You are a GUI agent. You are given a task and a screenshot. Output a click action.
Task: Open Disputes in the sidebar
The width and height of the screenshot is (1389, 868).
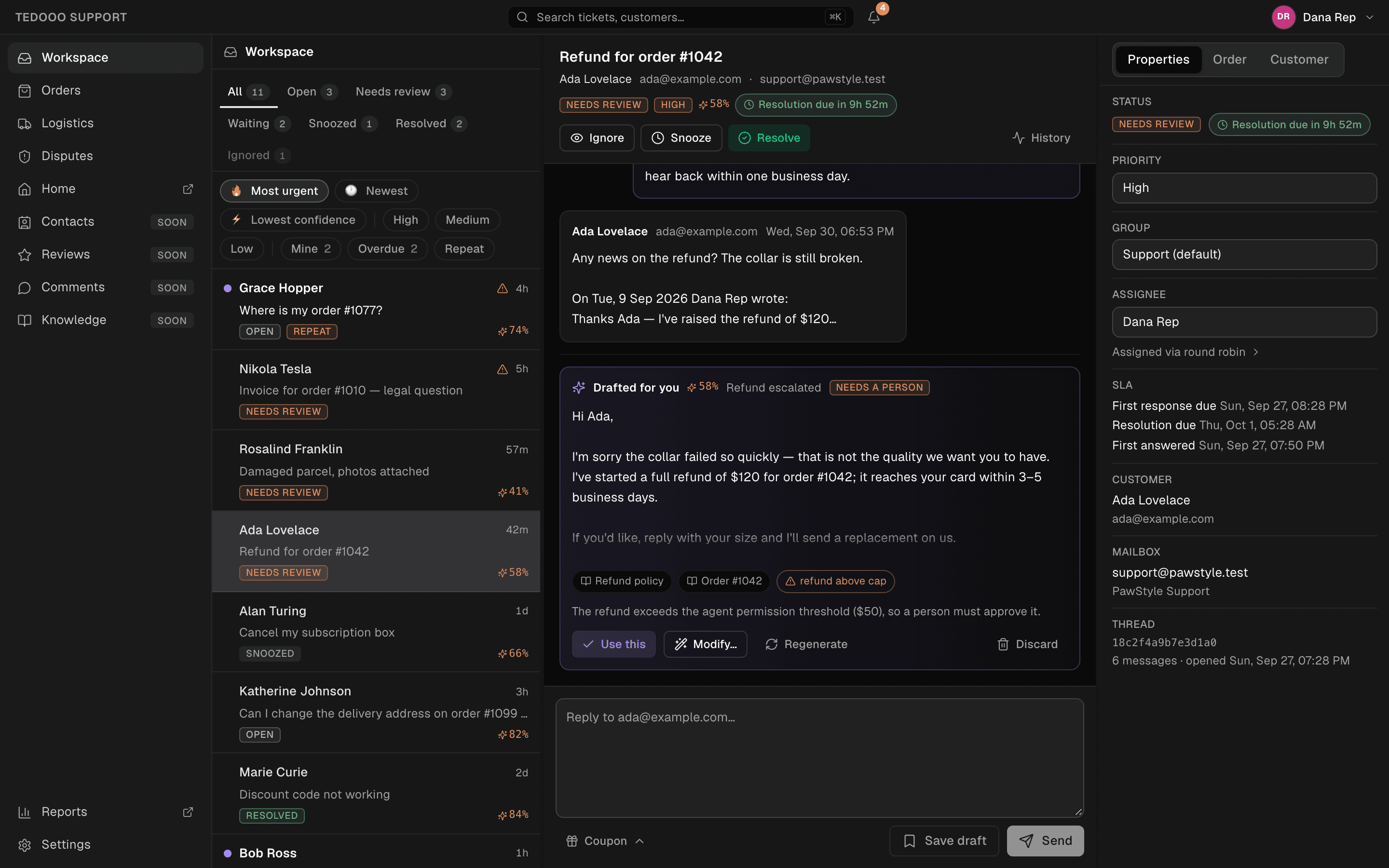(x=106, y=156)
